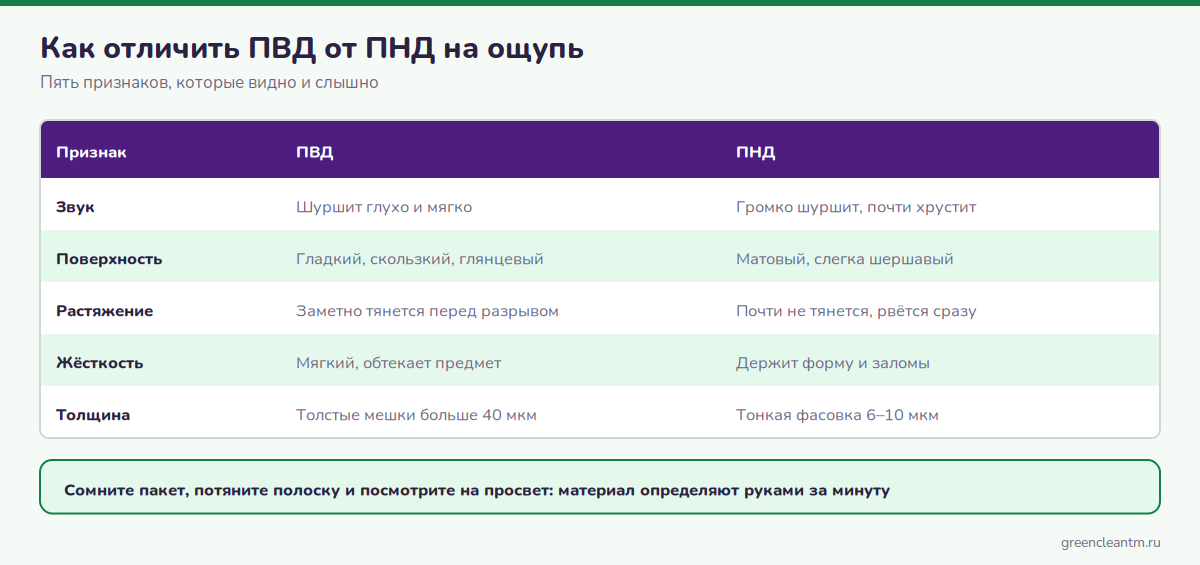This screenshot has width=1200, height=565.
Task: Click the "Звук" row label
Action: coord(75,207)
